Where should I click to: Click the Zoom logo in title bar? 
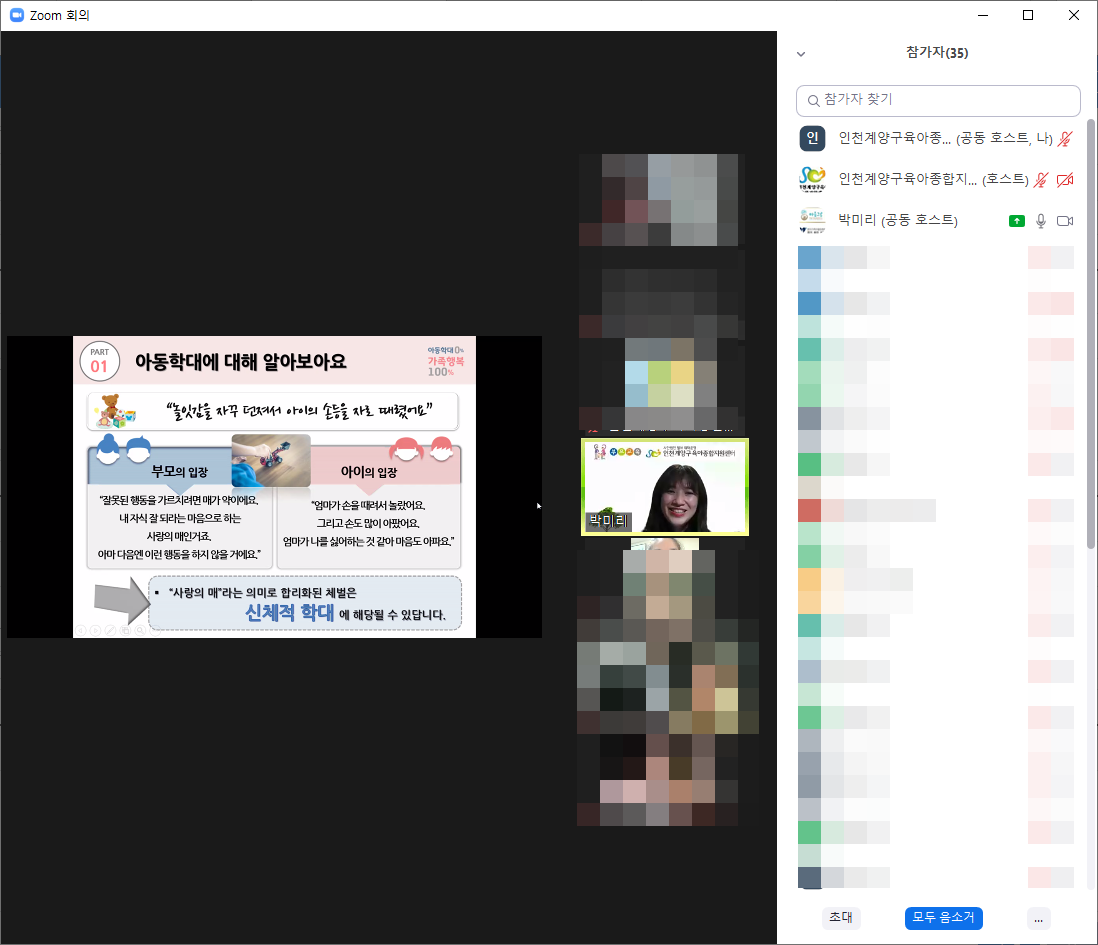16,15
